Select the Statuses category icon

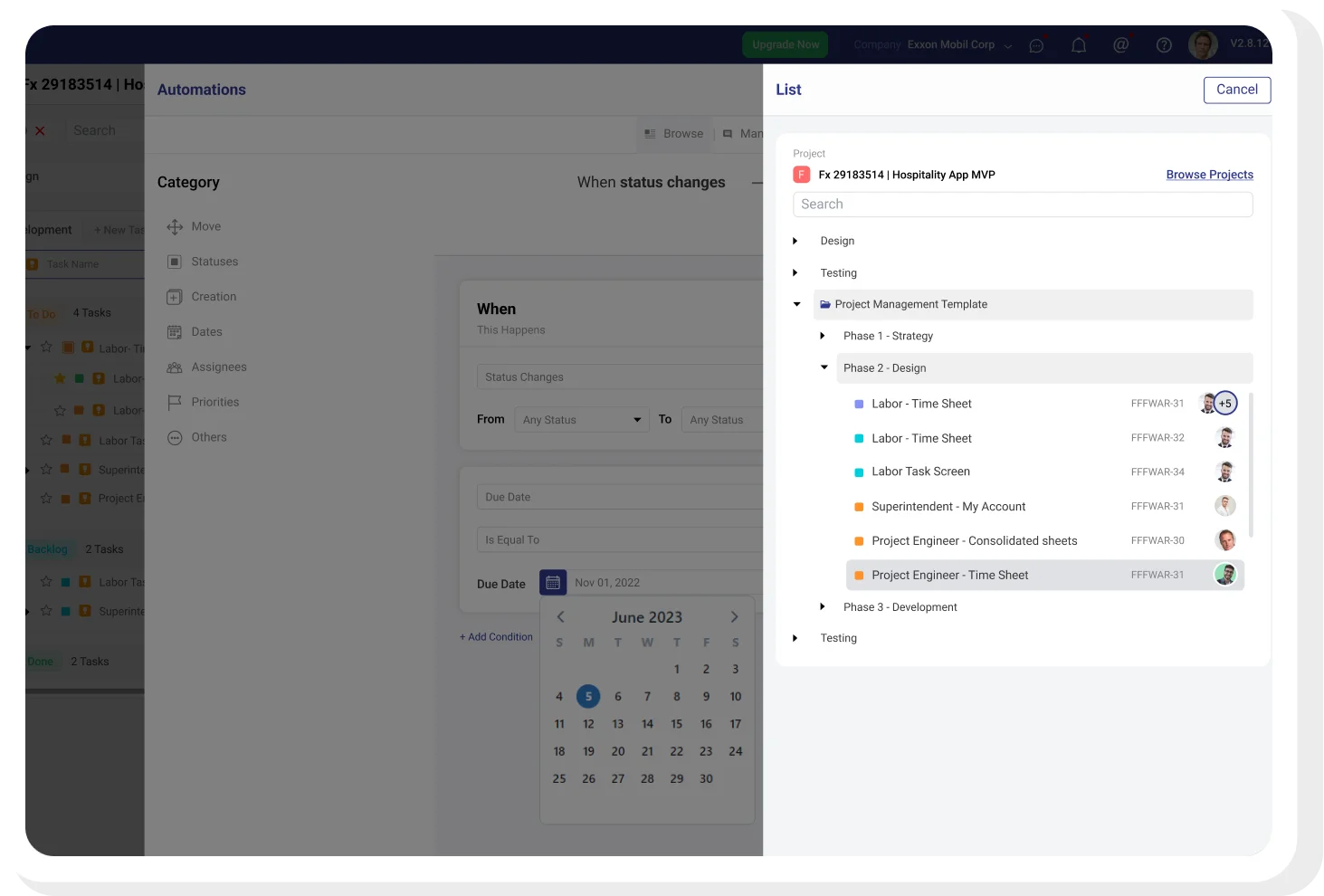click(175, 262)
